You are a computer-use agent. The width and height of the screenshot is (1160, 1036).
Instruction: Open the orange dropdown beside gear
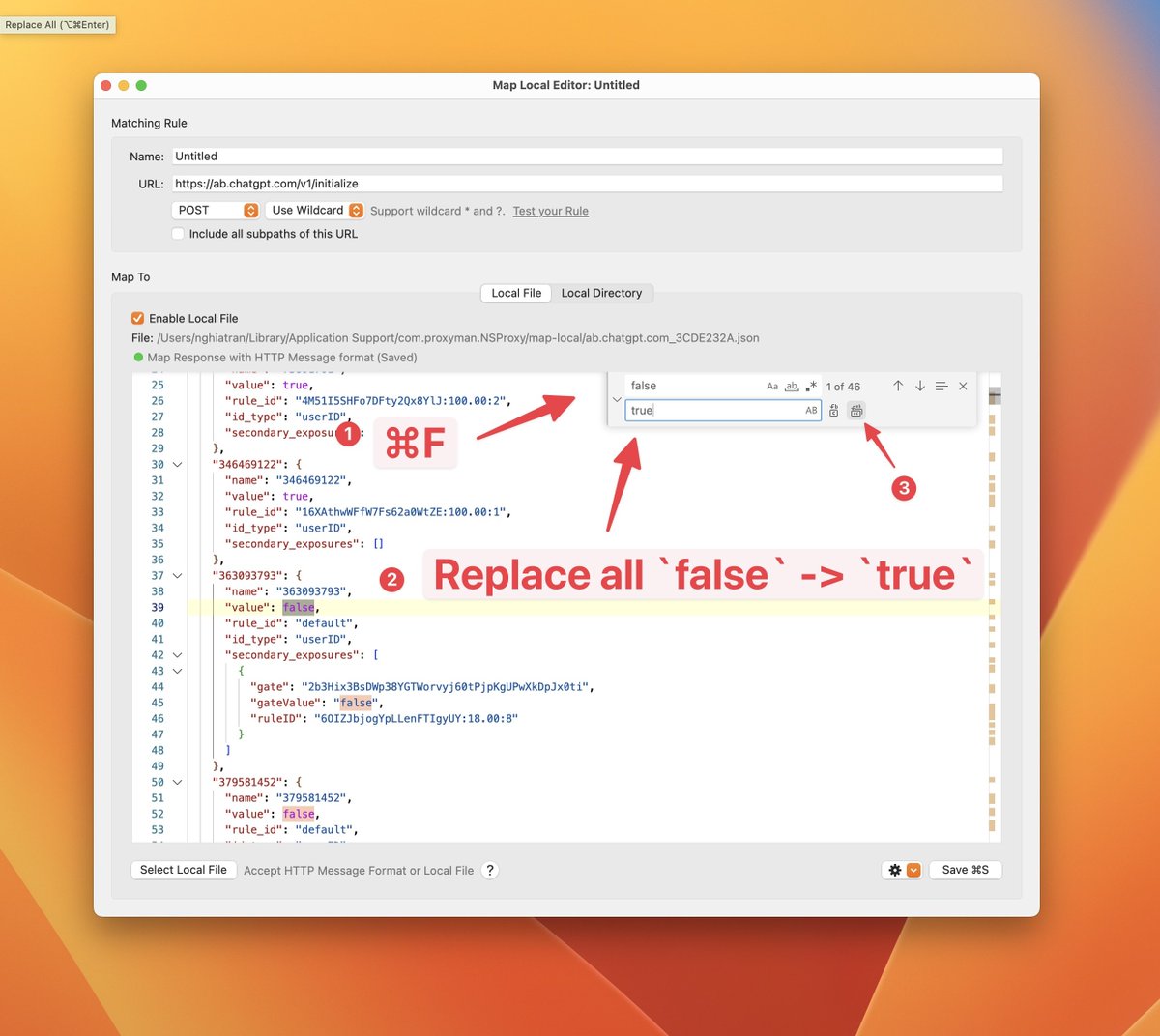(913, 870)
